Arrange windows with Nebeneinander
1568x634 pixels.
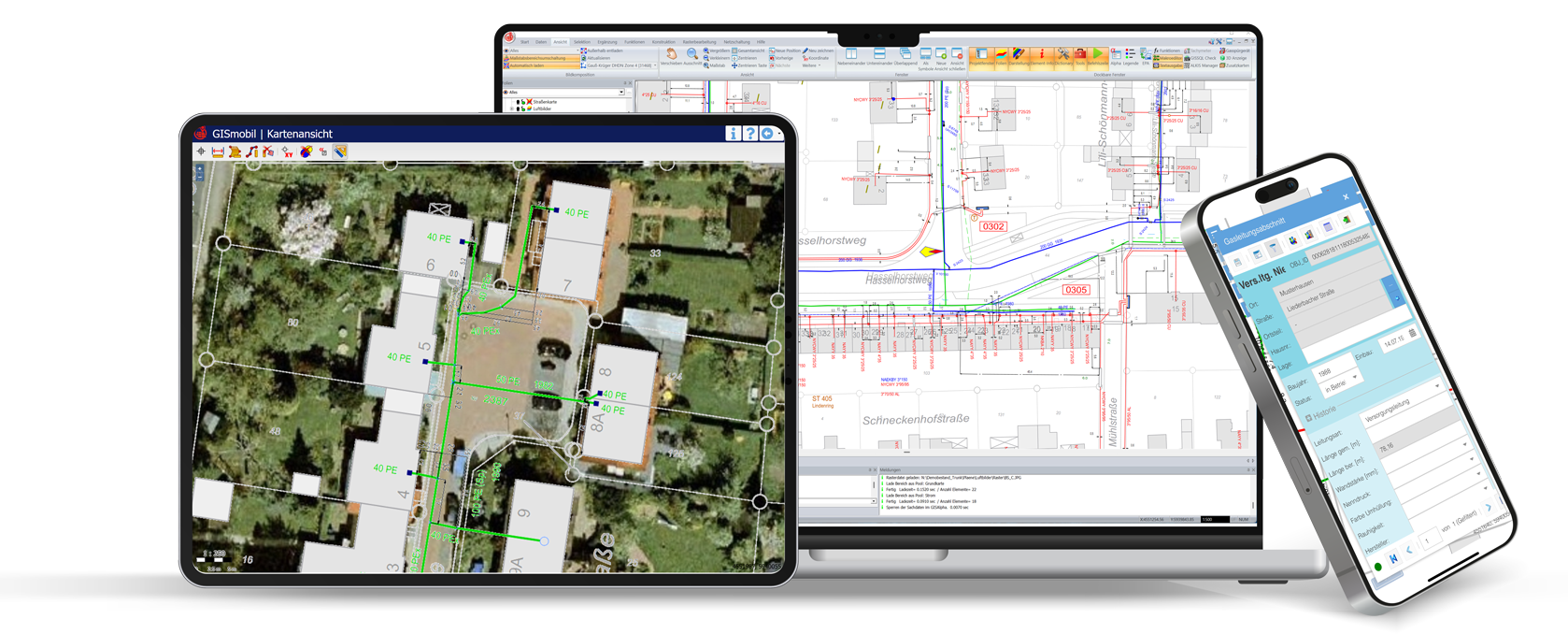point(851,57)
